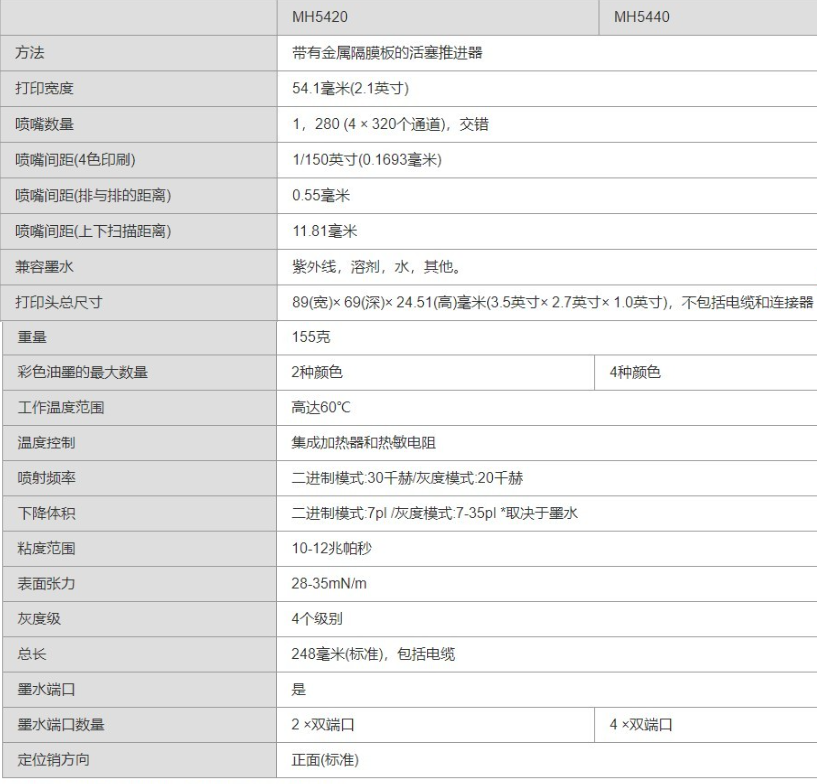Select the 2 ×双端口 cell
This screenshot has height=784, width=817.
[x=323, y=725]
